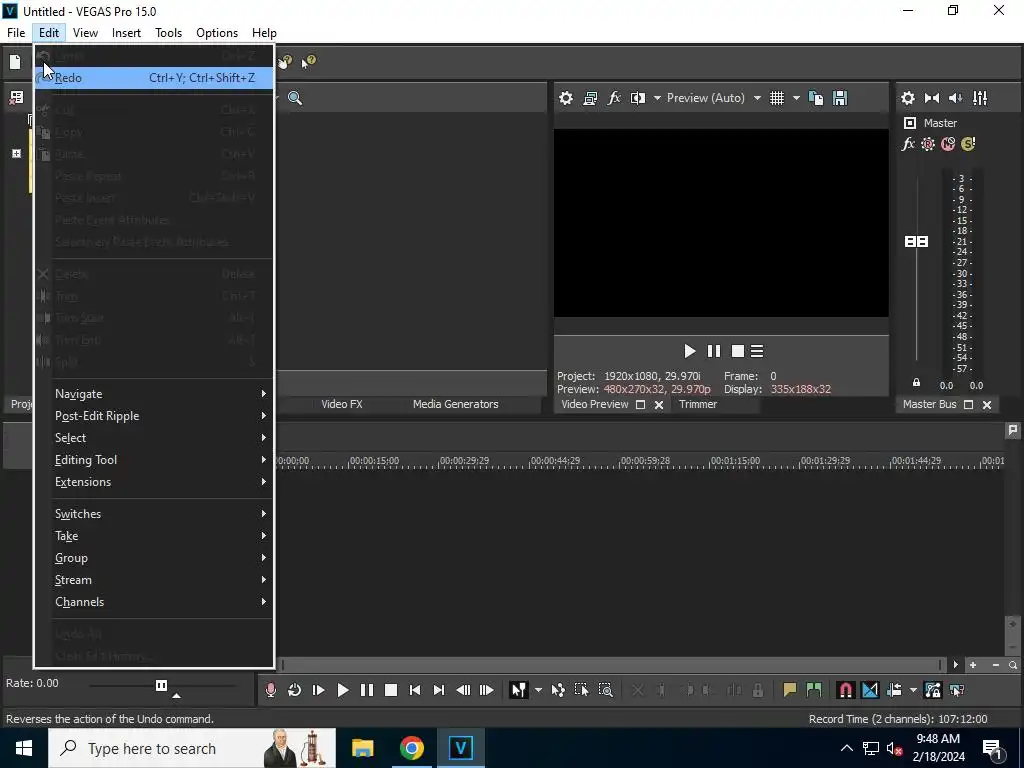
Task: Toggle Ignore Event Grouping
Action: click(957, 690)
